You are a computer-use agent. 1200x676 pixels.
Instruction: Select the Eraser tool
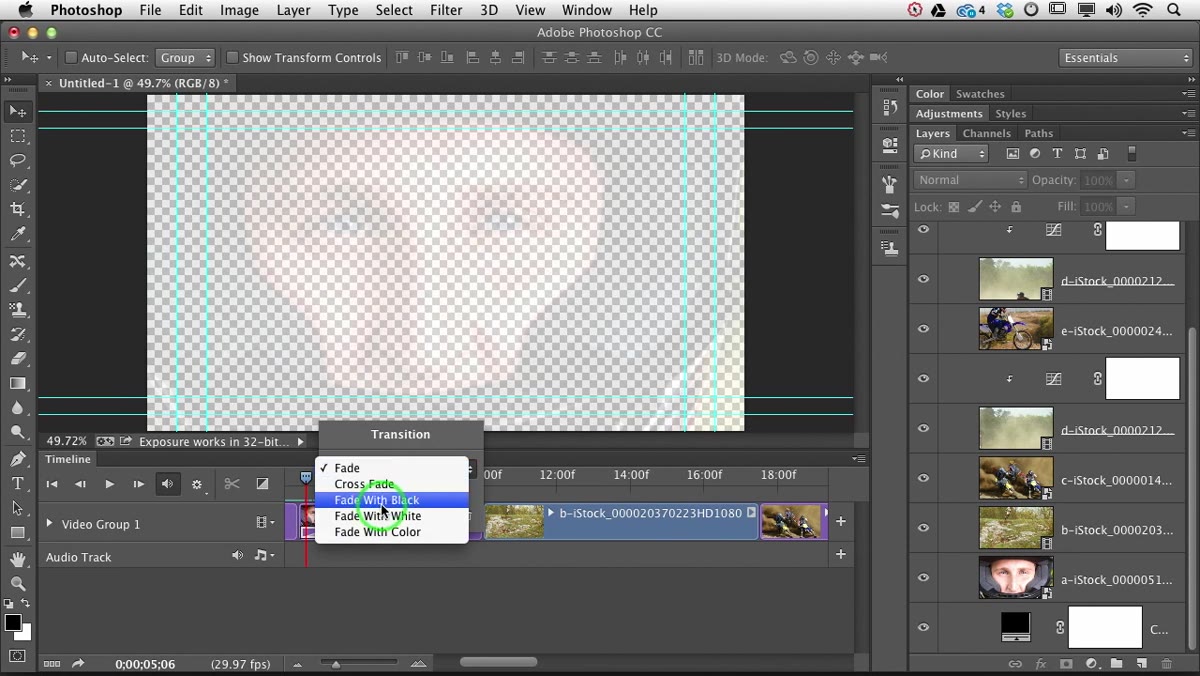coord(18,358)
